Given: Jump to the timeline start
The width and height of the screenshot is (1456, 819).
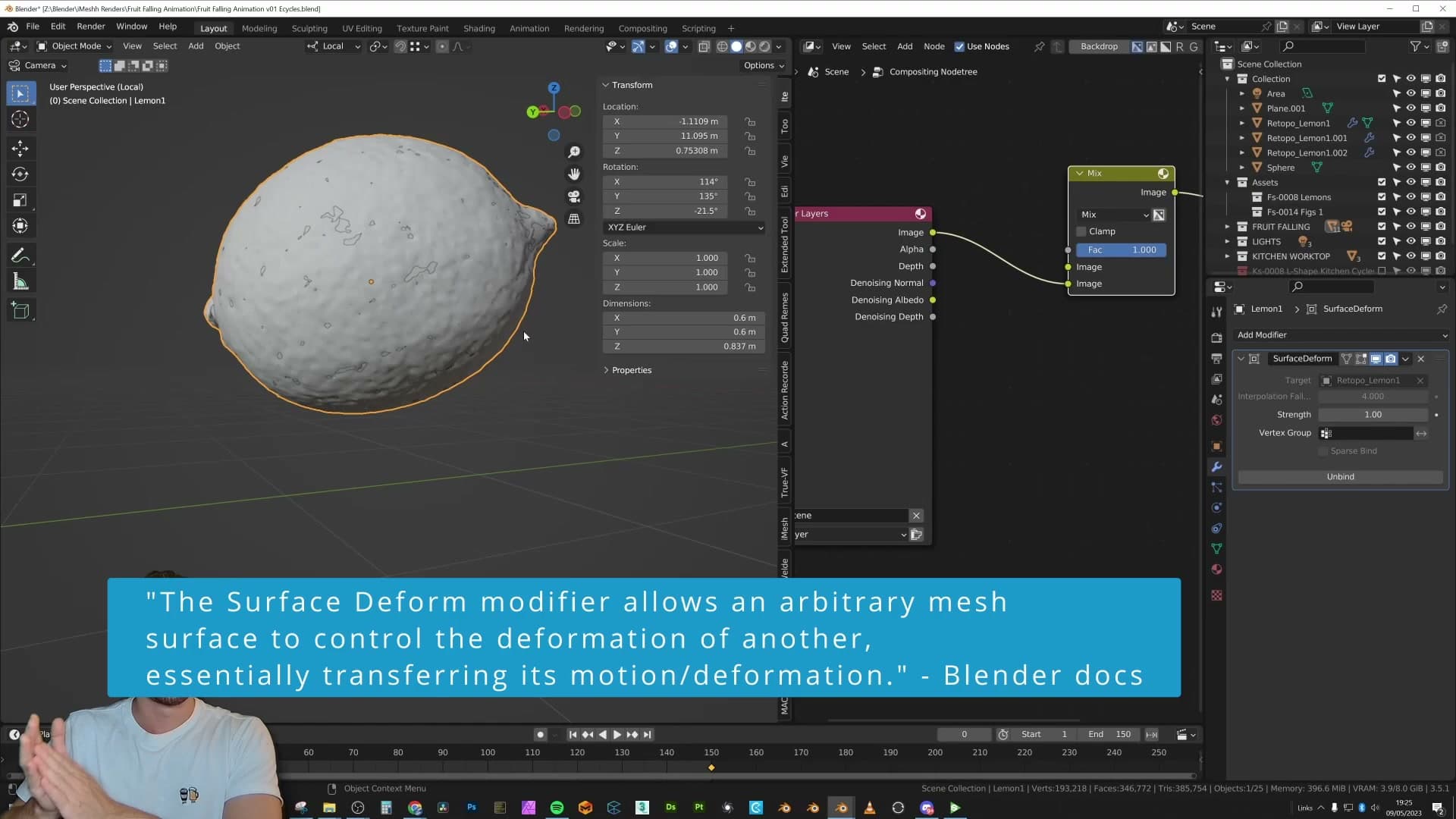Looking at the screenshot, I should pyautogui.click(x=573, y=735).
